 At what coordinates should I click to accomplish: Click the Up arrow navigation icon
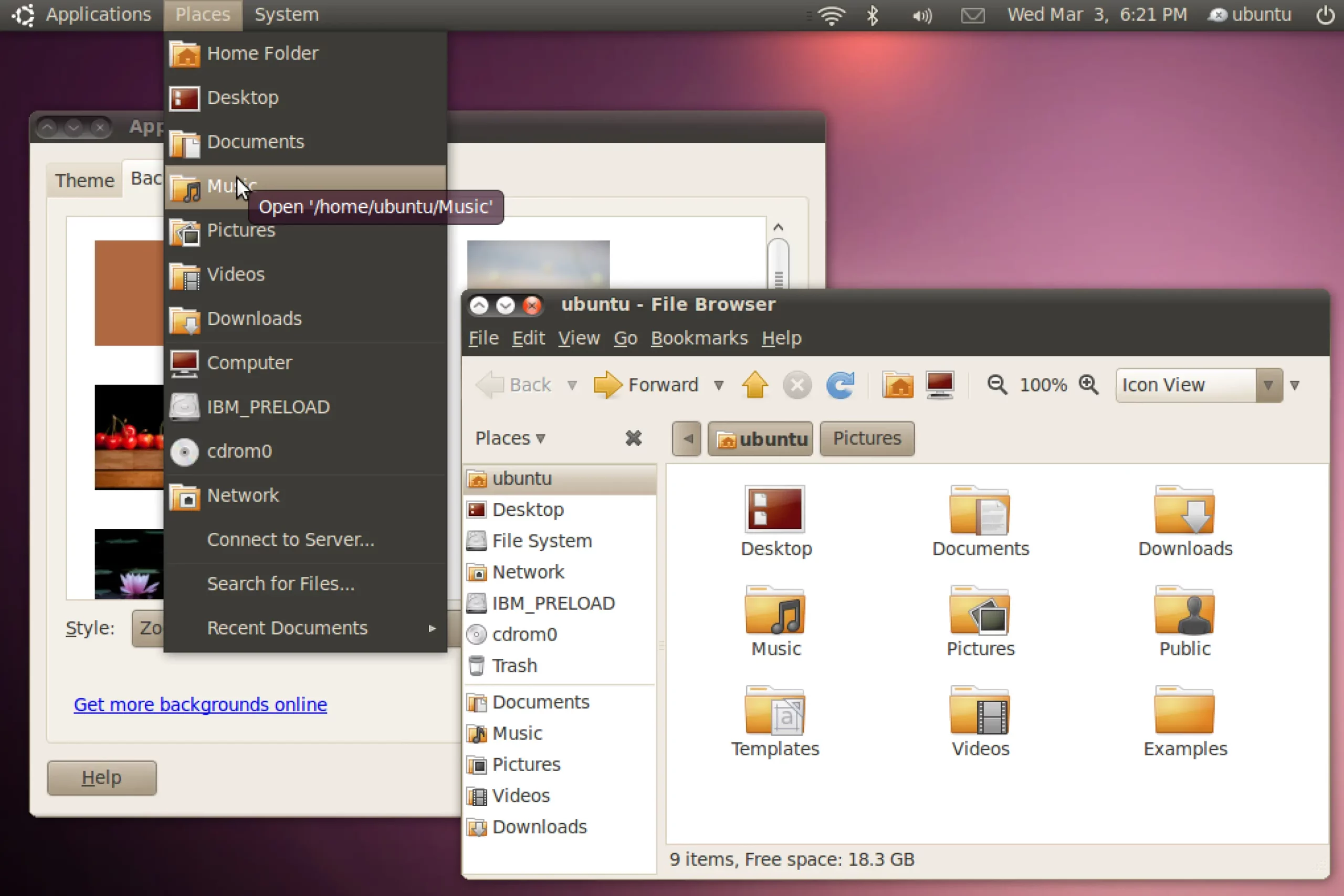pos(755,385)
